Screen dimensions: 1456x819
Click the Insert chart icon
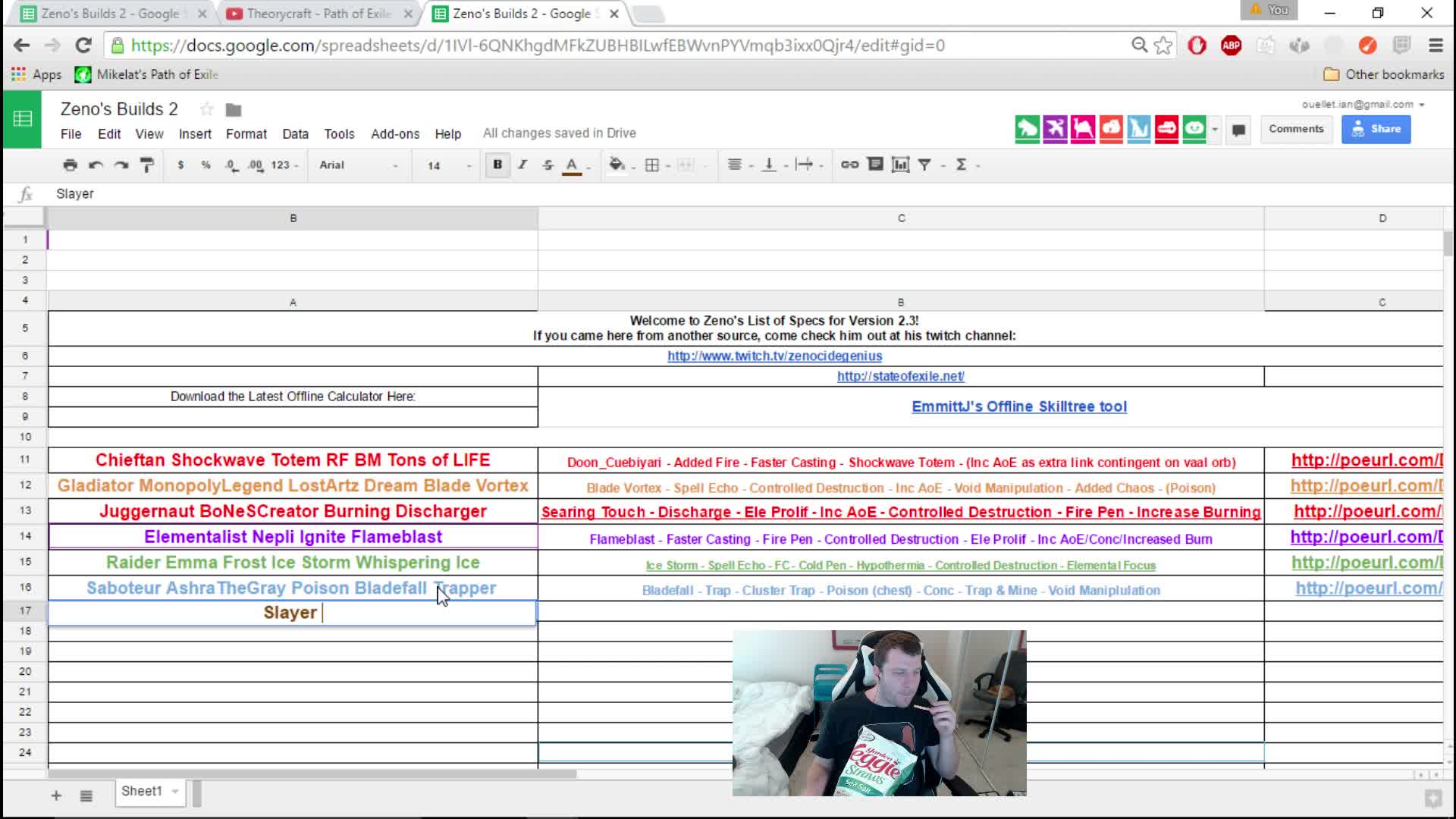click(x=900, y=165)
